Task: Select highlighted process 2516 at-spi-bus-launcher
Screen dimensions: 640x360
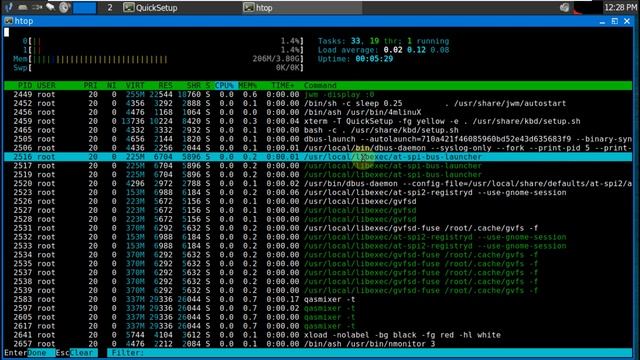Action: point(318,157)
